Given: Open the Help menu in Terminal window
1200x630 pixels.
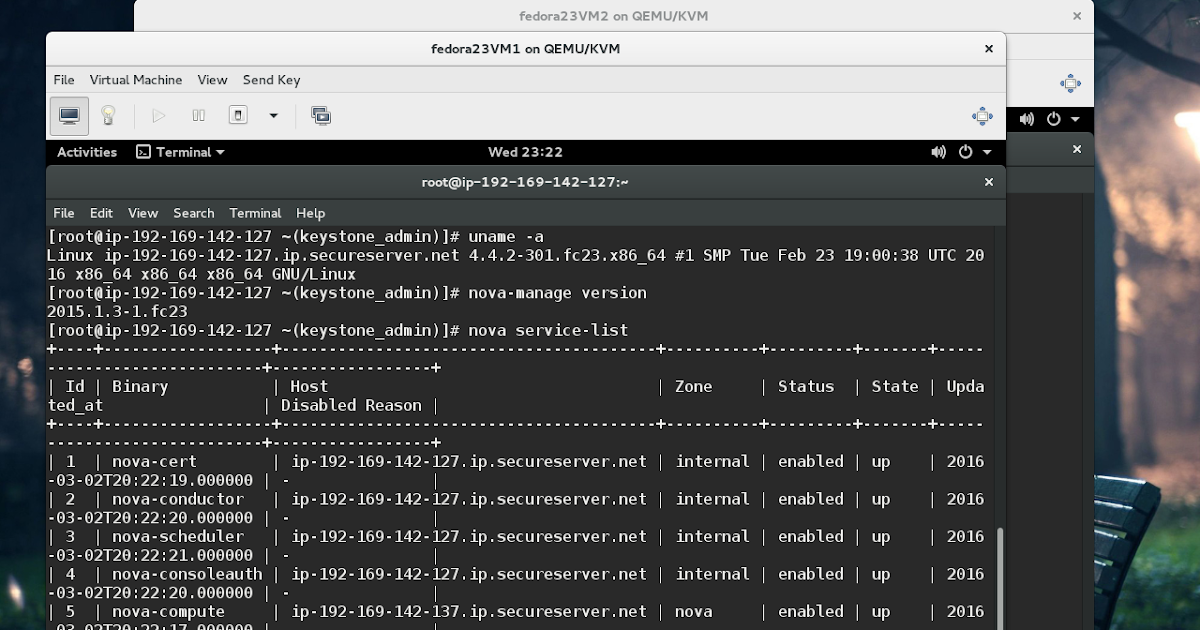Looking at the screenshot, I should 310,212.
